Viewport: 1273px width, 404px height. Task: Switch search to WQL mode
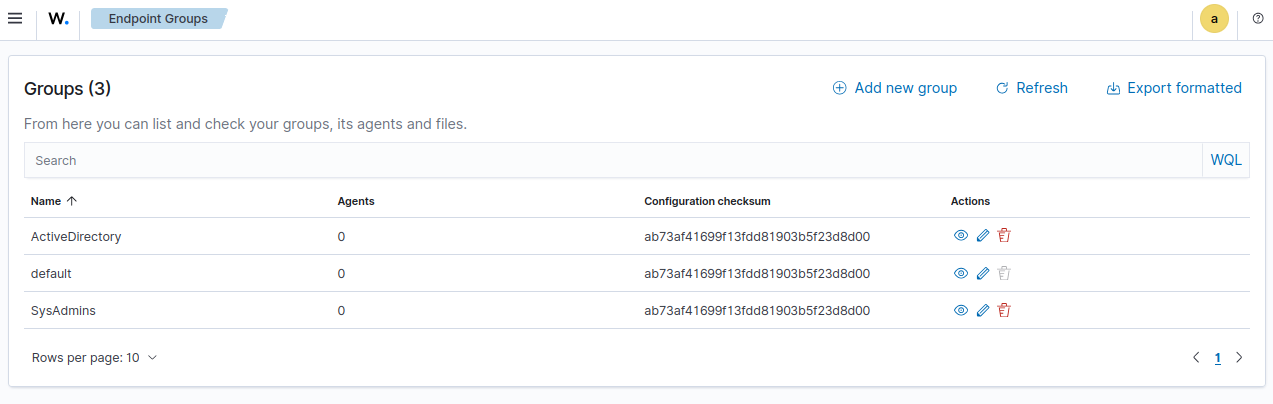click(1226, 160)
